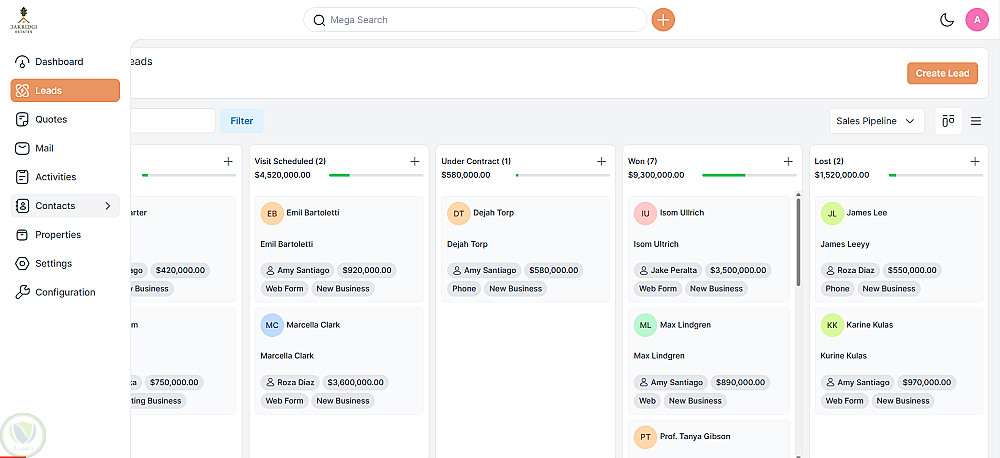1000x458 pixels.
Task: Open the user avatar profile menu
Action: pos(977,20)
